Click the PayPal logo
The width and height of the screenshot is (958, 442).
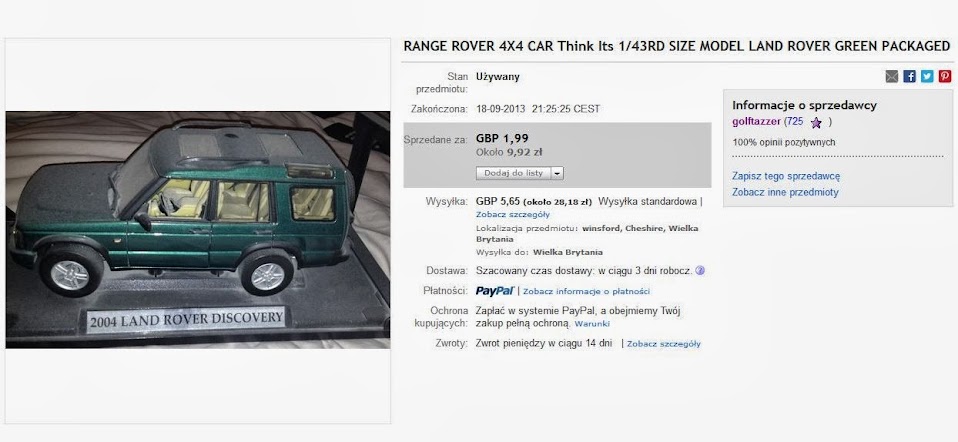[x=495, y=291]
